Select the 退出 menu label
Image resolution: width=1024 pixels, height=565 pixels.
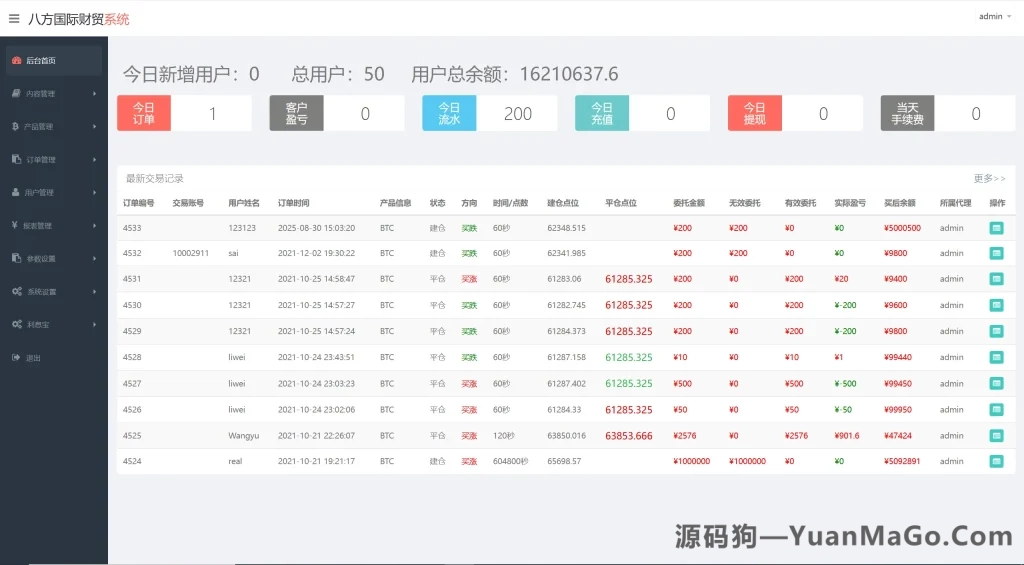point(33,358)
